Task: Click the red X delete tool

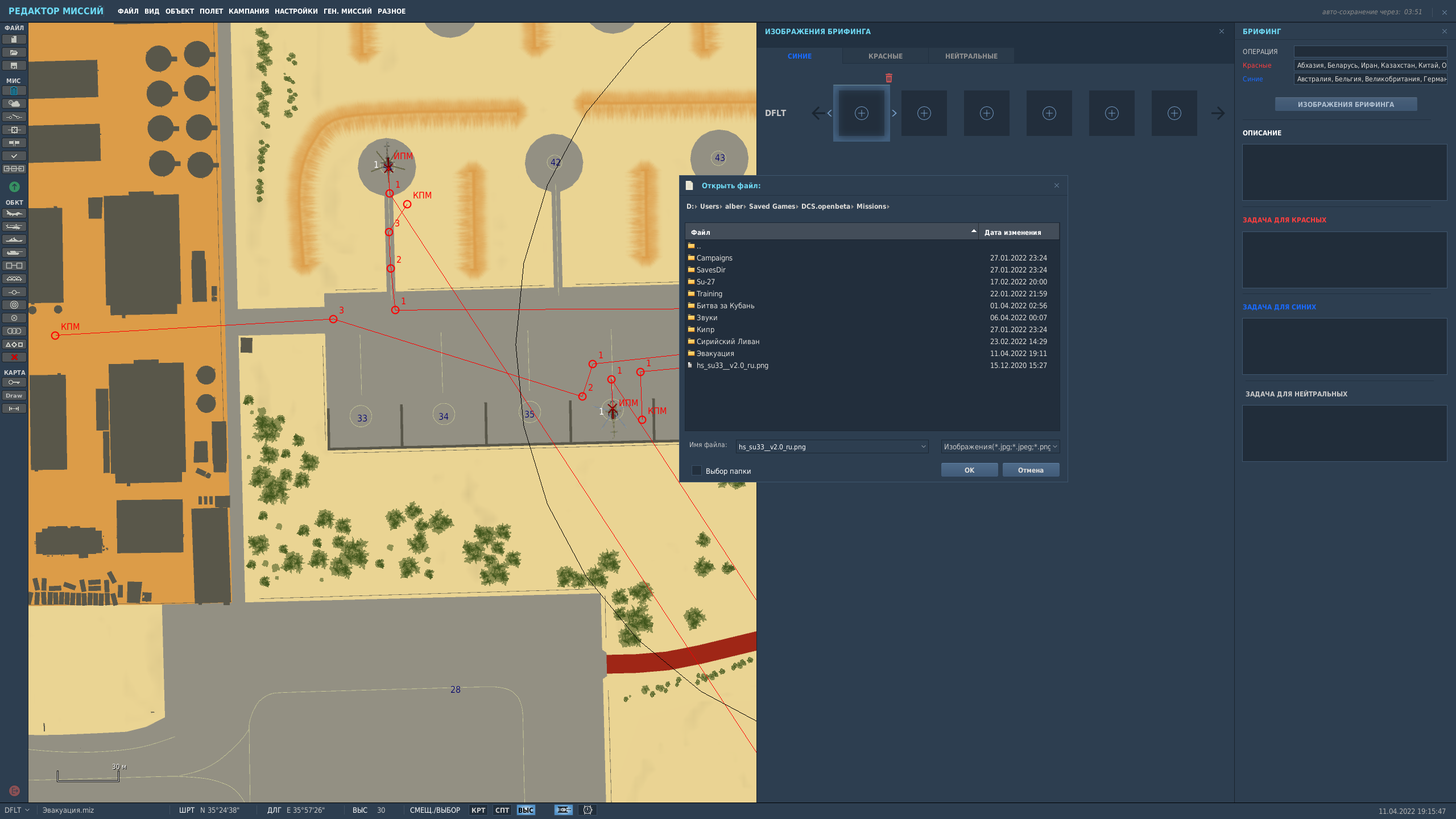Action: click(14, 357)
